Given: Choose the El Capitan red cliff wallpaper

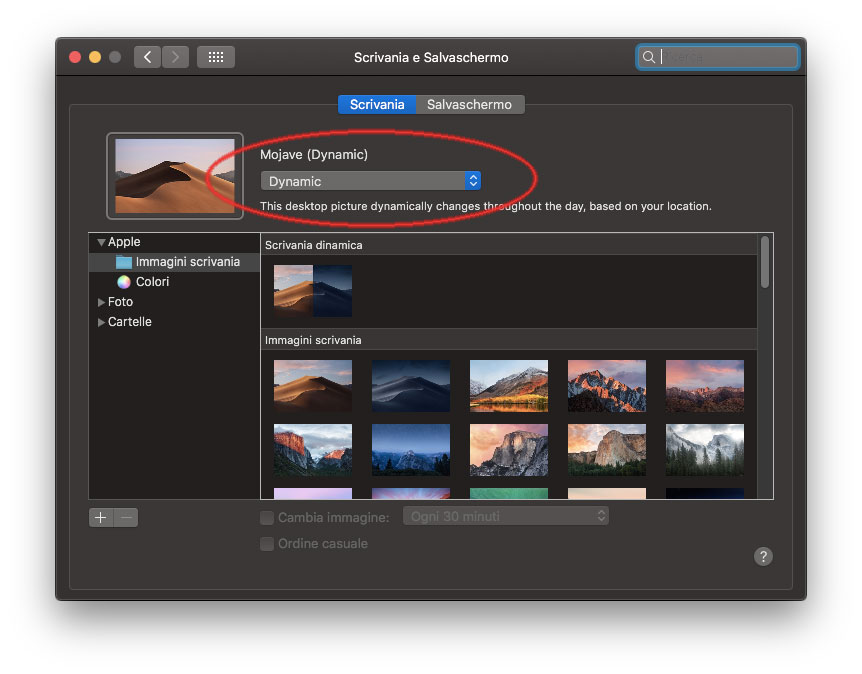Looking at the screenshot, I should point(313,450).
